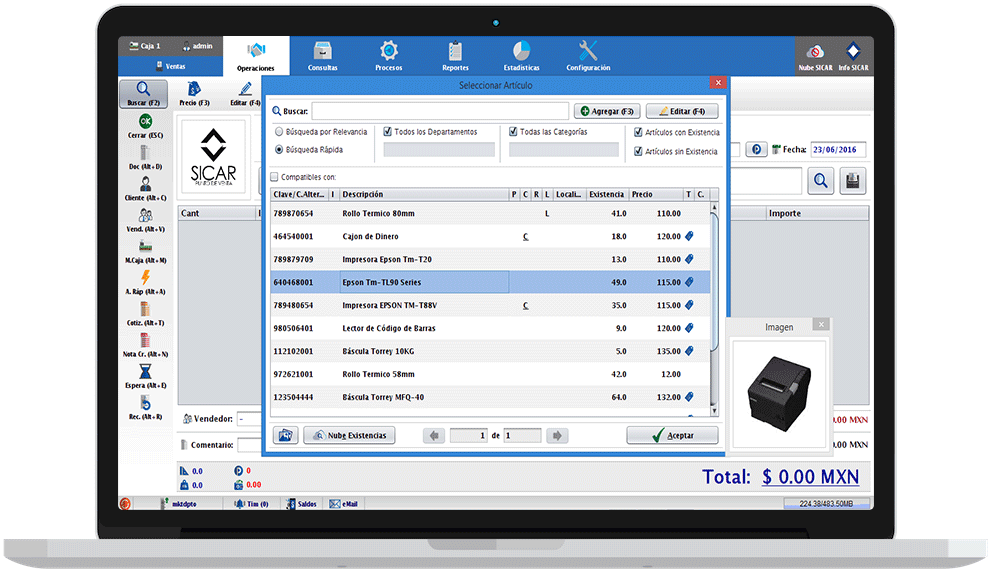Activate A. Ráp (Alt+A) lightning icon
This screenshot has height=571, width=990.
(145, 277)
